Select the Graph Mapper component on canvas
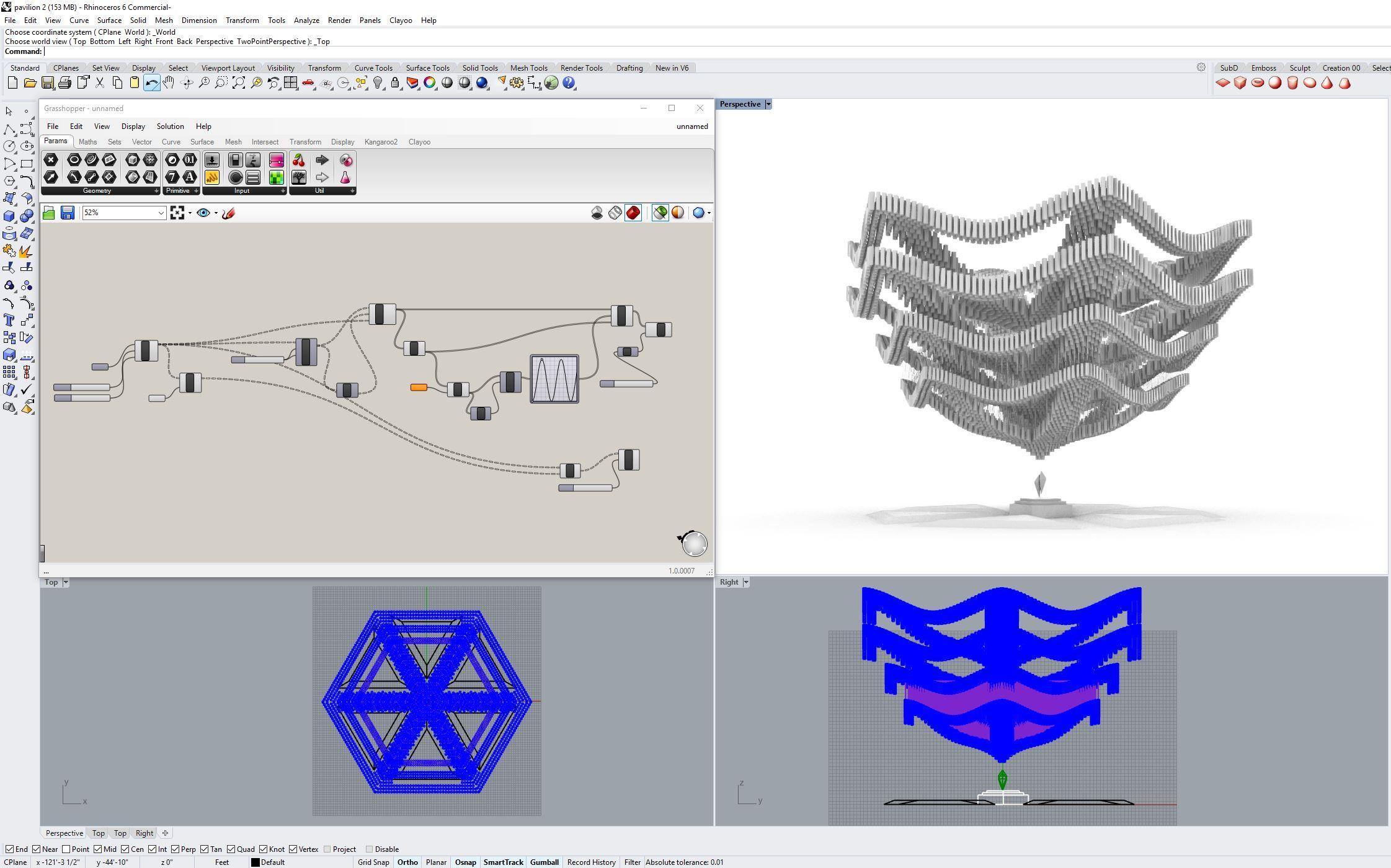The height and width of the screenshot is (868, 1391). (x=554, y=379)
